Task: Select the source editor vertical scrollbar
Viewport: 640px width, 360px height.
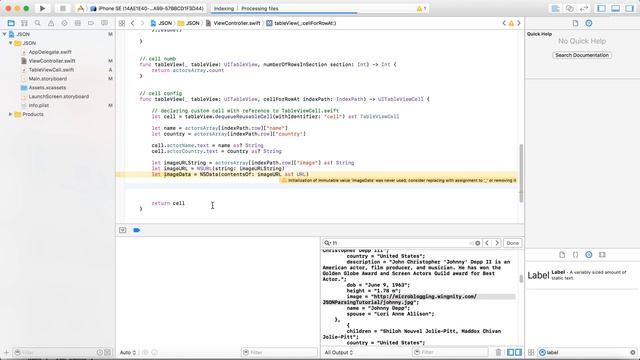Action: (x=521, y=173)
